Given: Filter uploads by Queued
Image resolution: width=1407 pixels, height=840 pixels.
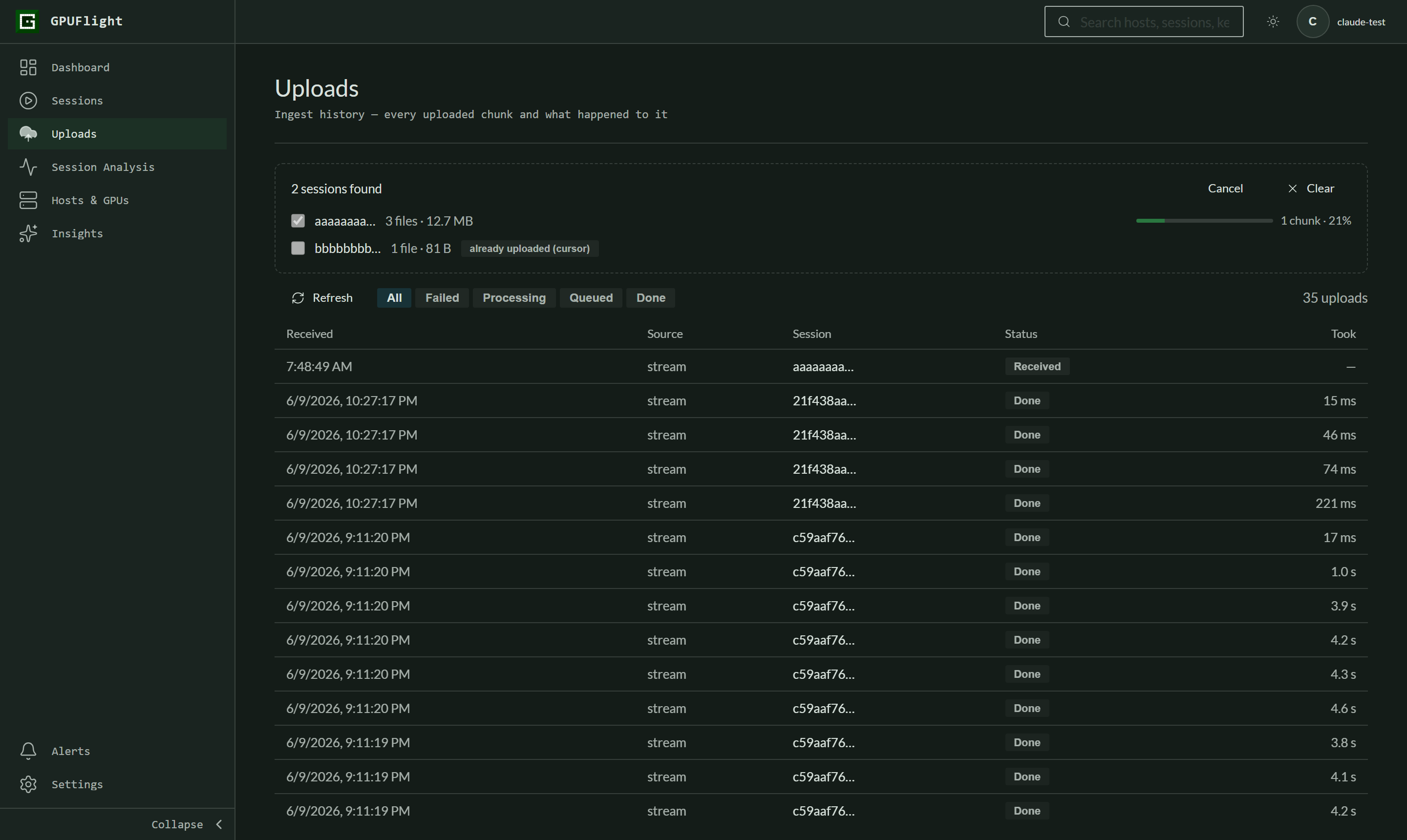Looking at the screenshot, I should pos(591,298).
